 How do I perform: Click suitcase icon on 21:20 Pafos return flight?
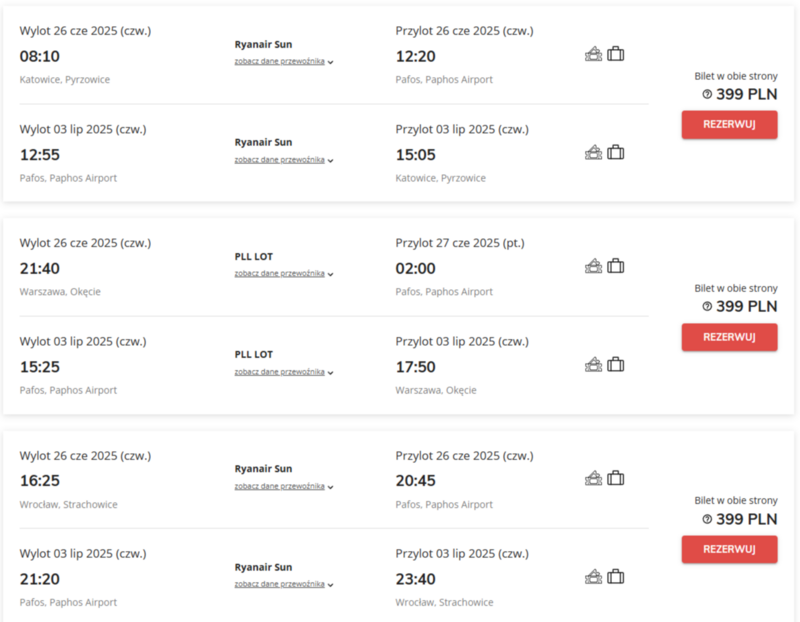click(616, 577)
